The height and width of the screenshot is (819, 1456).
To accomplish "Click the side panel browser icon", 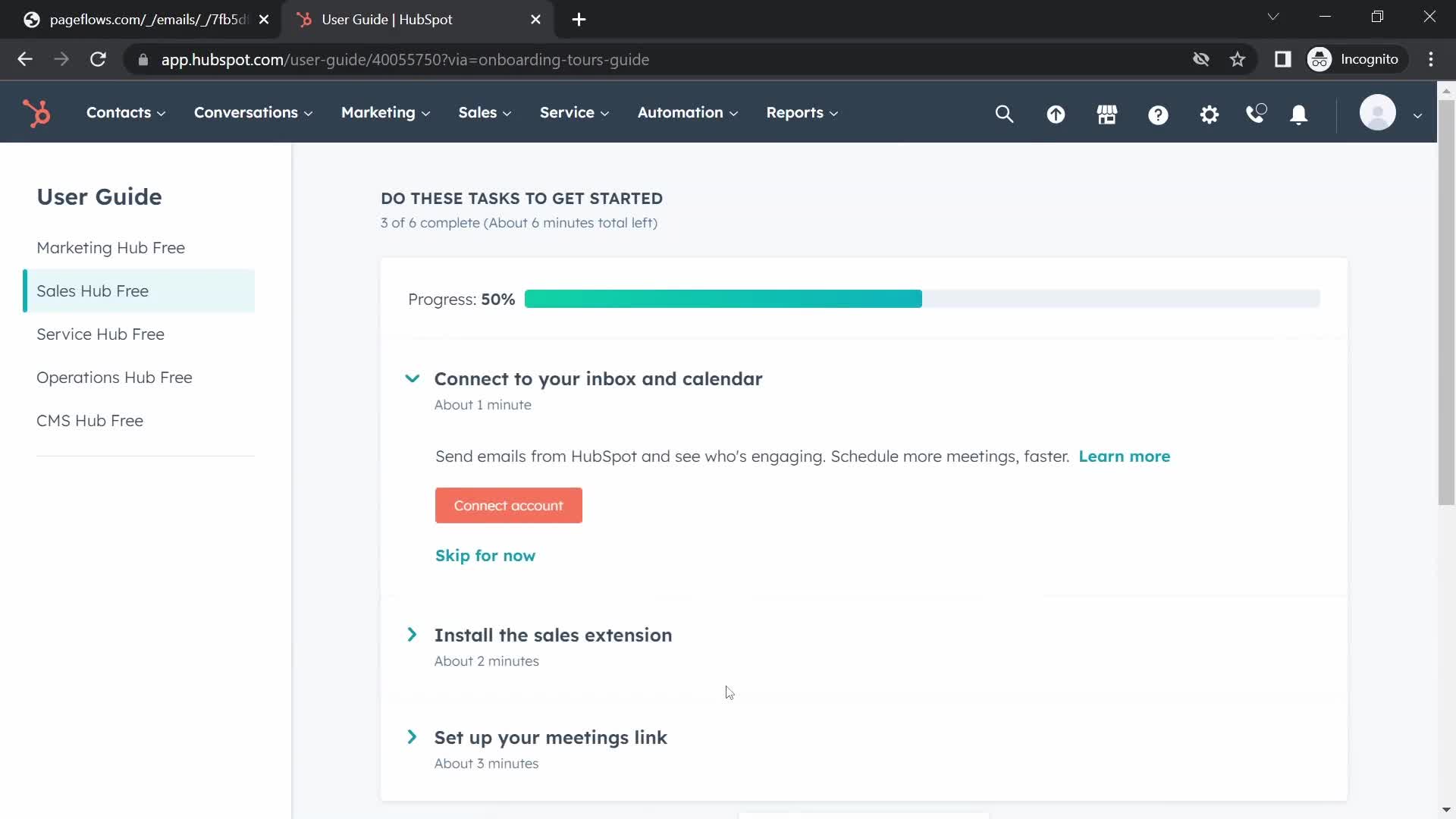I will pyautogui.click(x=1283, y=59).
